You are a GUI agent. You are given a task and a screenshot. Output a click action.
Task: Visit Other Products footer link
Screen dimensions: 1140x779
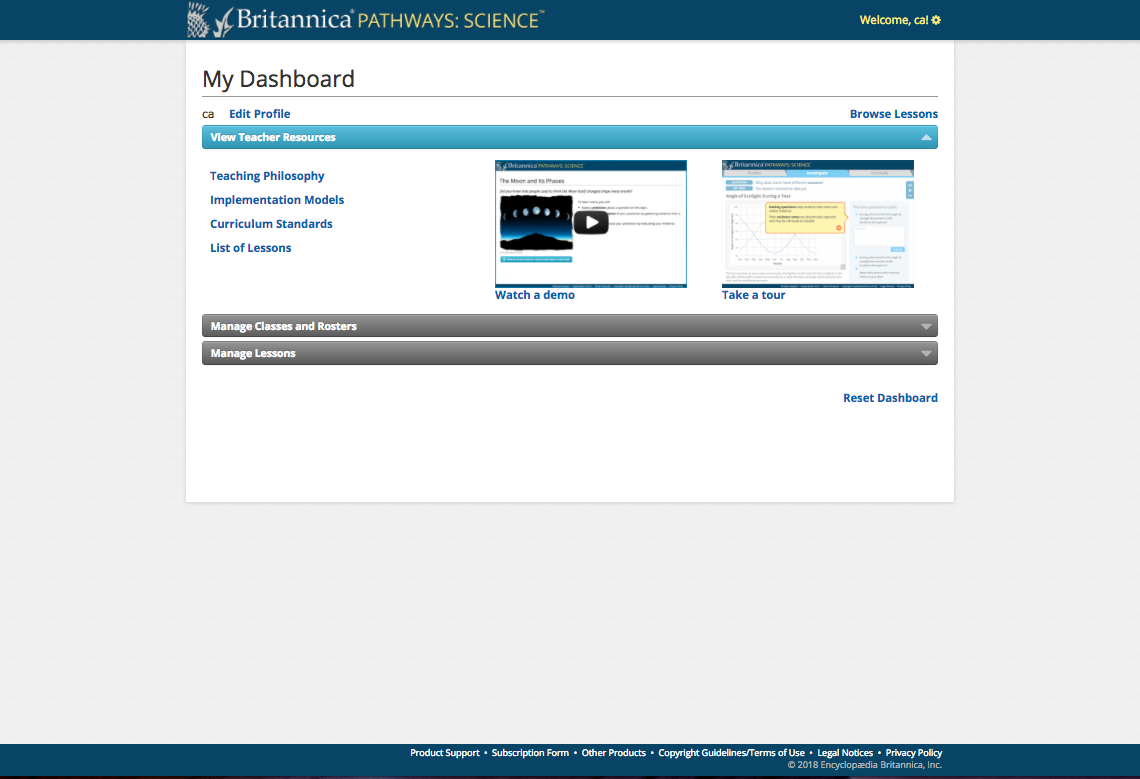(x=614, y=753)
